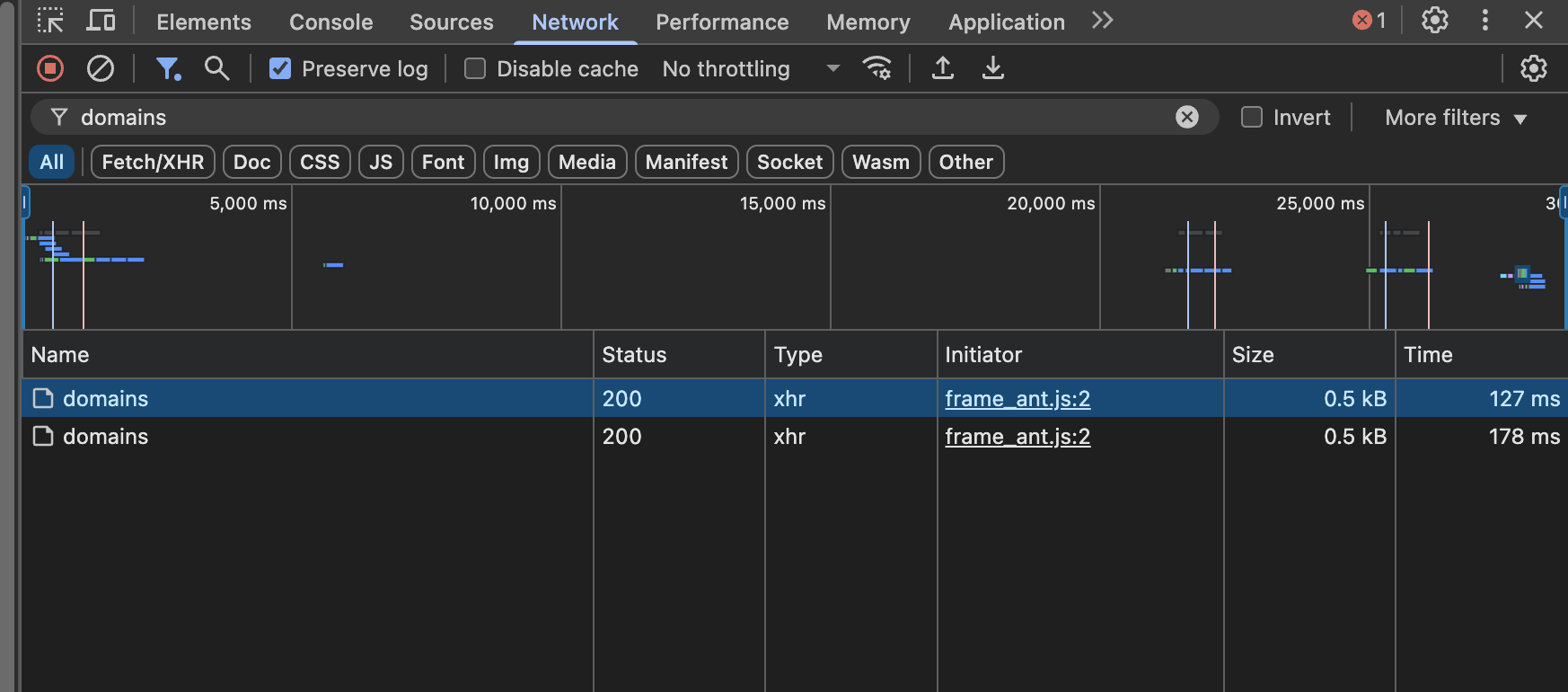The image size is (1568, 692).
Task: Open the No throttling dropdown
Action: point(750,69)
